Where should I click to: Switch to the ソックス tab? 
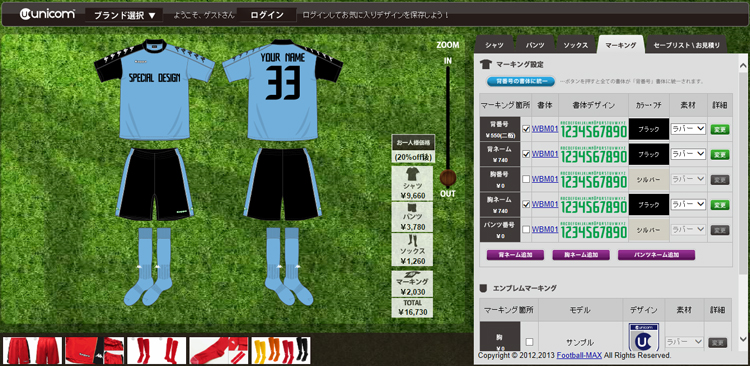tap(575, 45)
